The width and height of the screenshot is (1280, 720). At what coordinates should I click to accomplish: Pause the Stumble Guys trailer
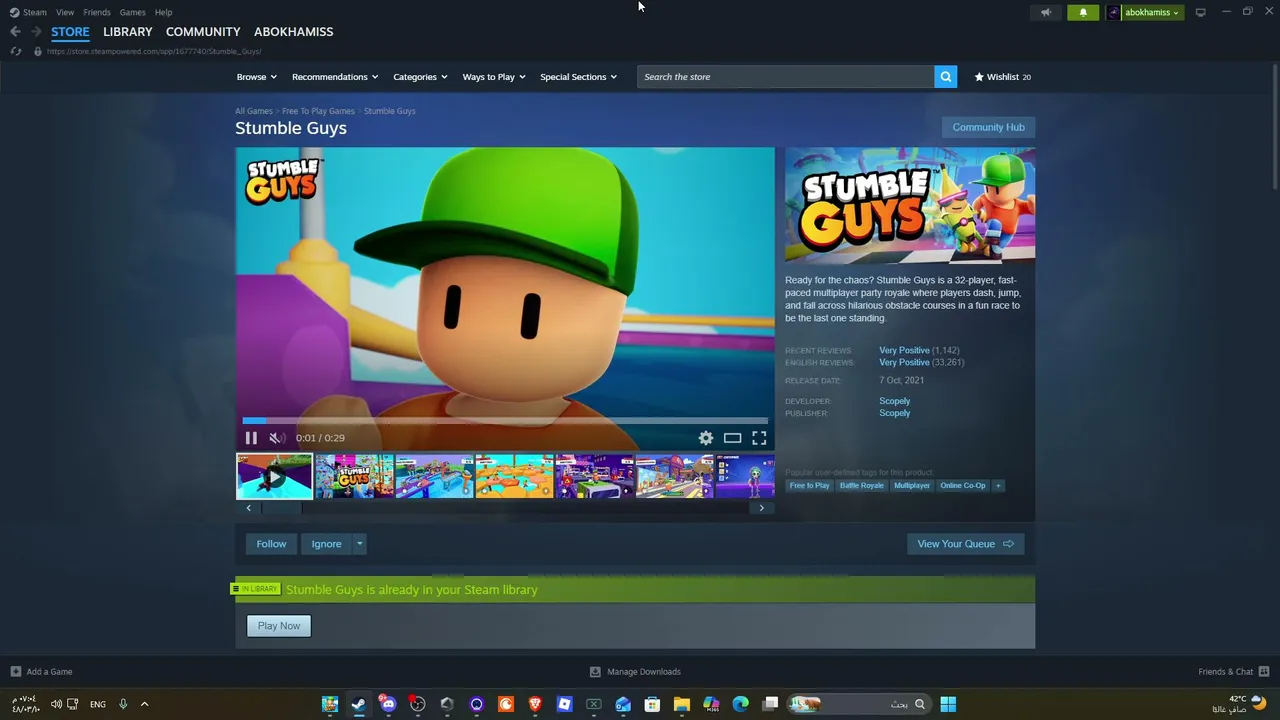click(251, 438)
